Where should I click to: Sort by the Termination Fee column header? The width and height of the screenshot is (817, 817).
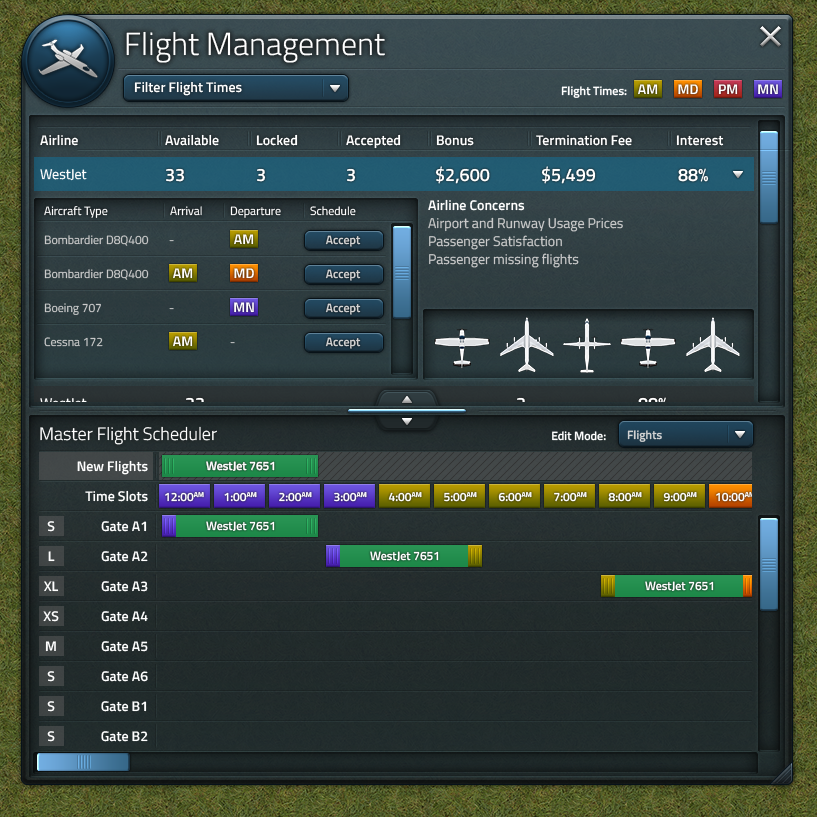pyautogui.click(x=584, y=140)
